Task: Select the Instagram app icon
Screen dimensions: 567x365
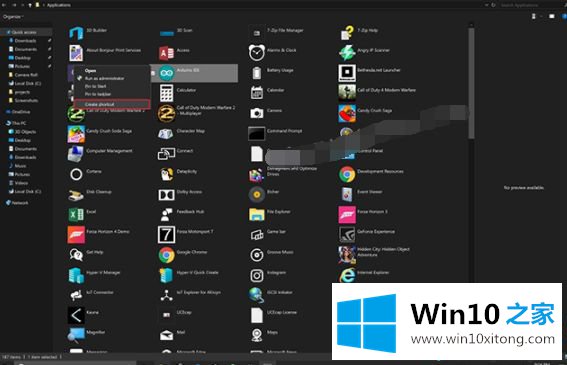Action: (257, 276)
